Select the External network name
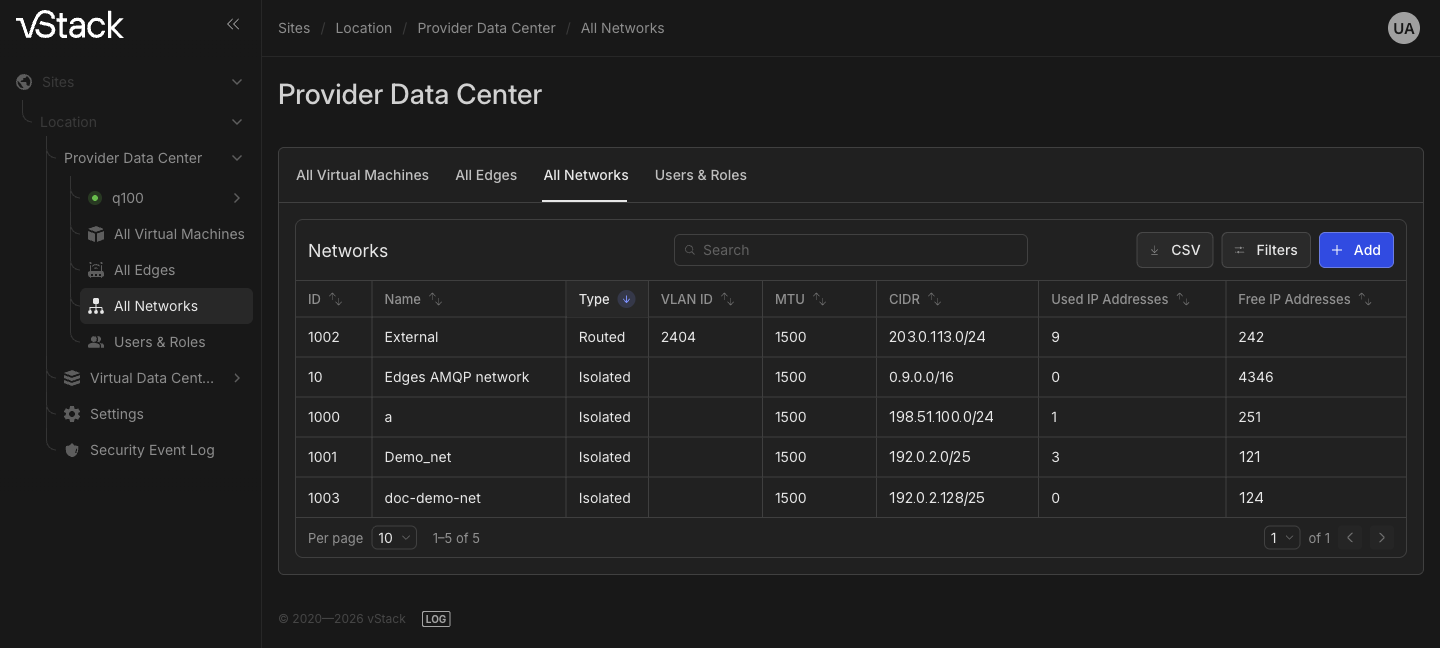The height and width of the screenshot is (648, 1440). pyautogui.click(x=412, y=337)
